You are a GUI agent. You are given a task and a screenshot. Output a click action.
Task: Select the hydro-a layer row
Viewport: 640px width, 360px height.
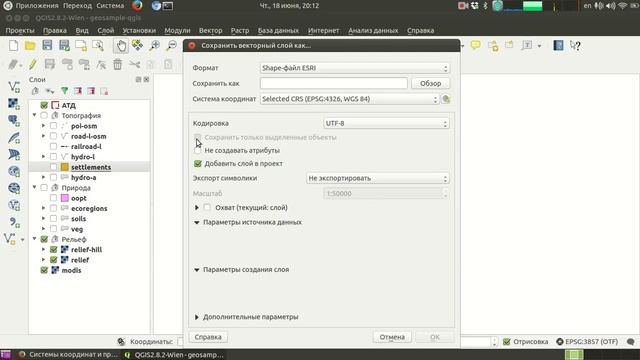[89, 178]
